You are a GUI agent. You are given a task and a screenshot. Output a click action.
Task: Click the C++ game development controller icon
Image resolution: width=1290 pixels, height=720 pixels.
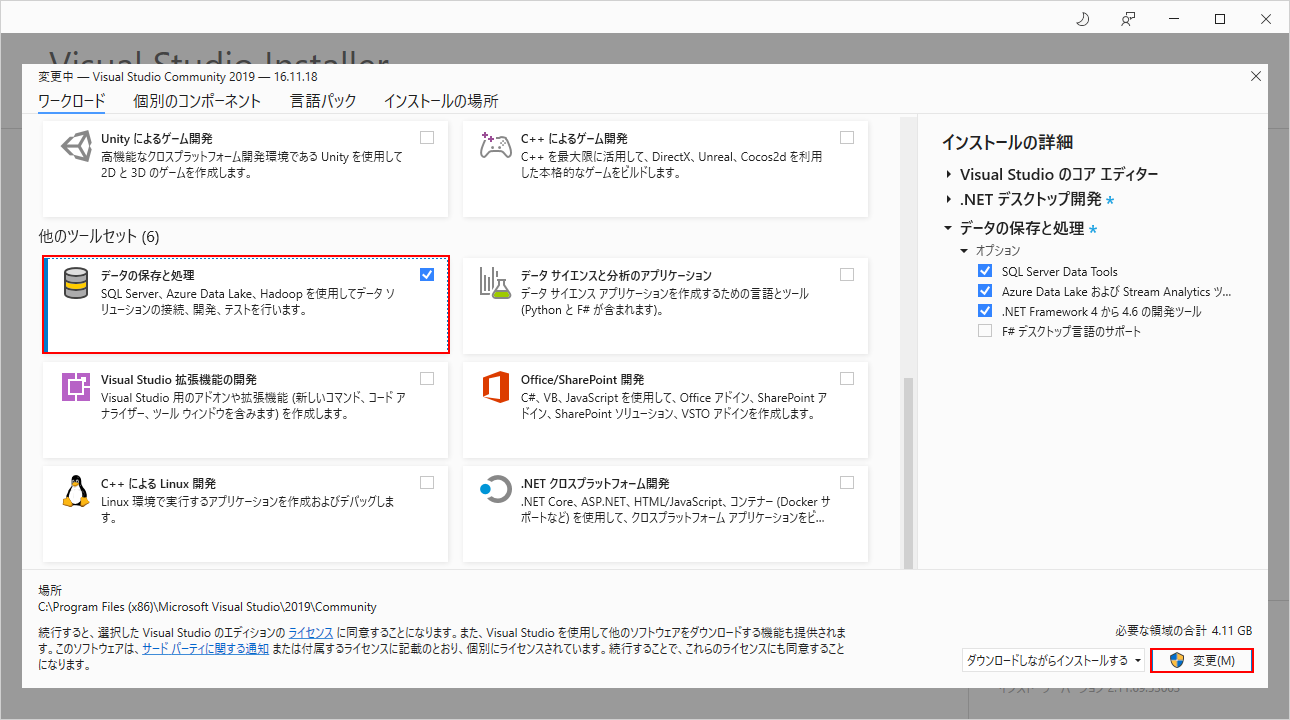pyautogui.click(x=496, y=147)
